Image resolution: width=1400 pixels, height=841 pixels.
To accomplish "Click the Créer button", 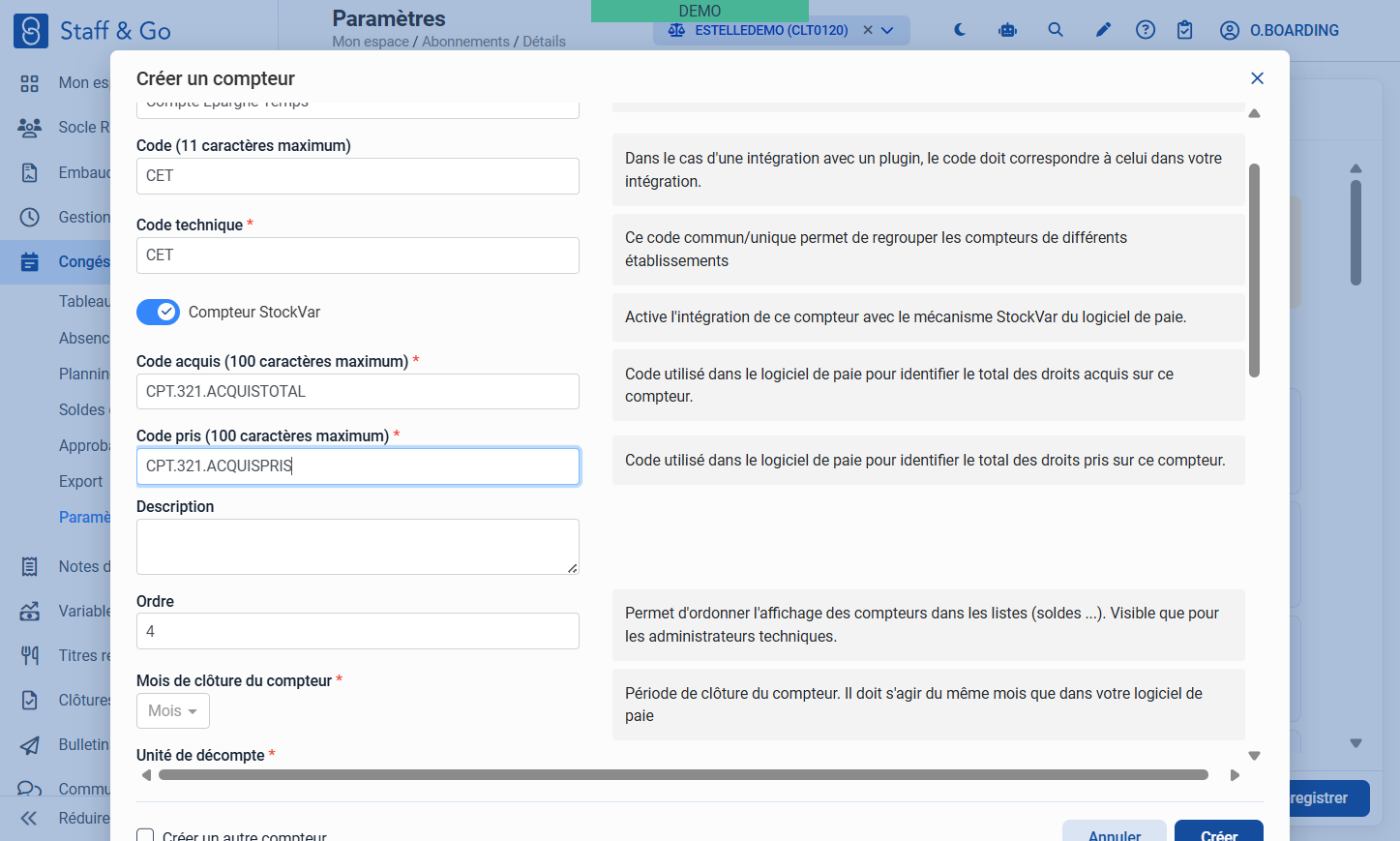I will coord(1219,832).
